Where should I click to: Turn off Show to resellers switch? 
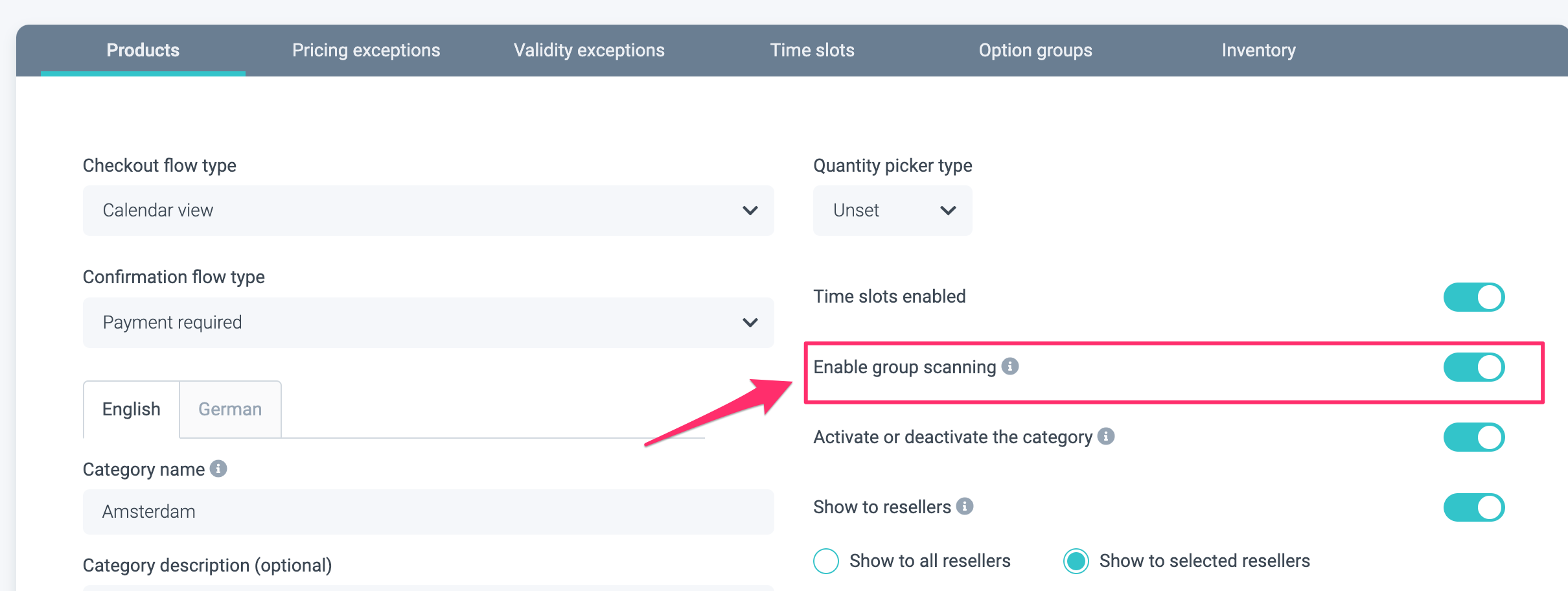1473,507
